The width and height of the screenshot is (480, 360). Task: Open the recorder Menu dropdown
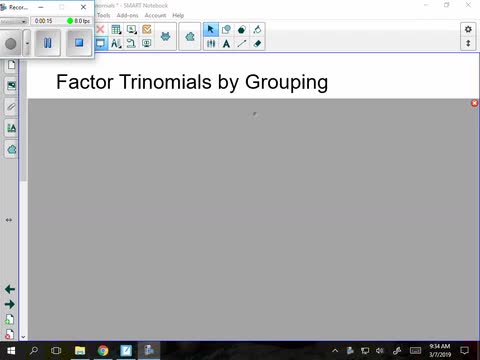click(x=14, y=21)
